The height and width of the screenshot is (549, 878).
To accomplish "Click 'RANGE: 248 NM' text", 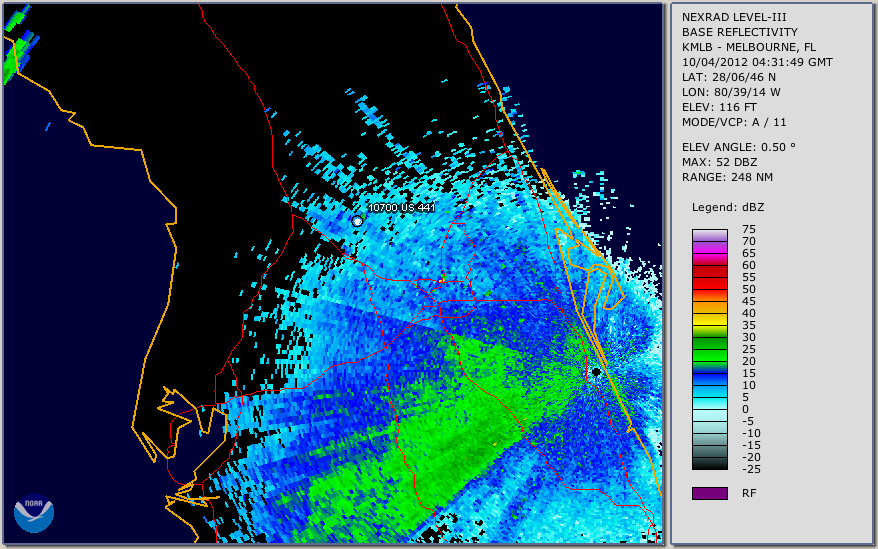I will pos(727,178).
